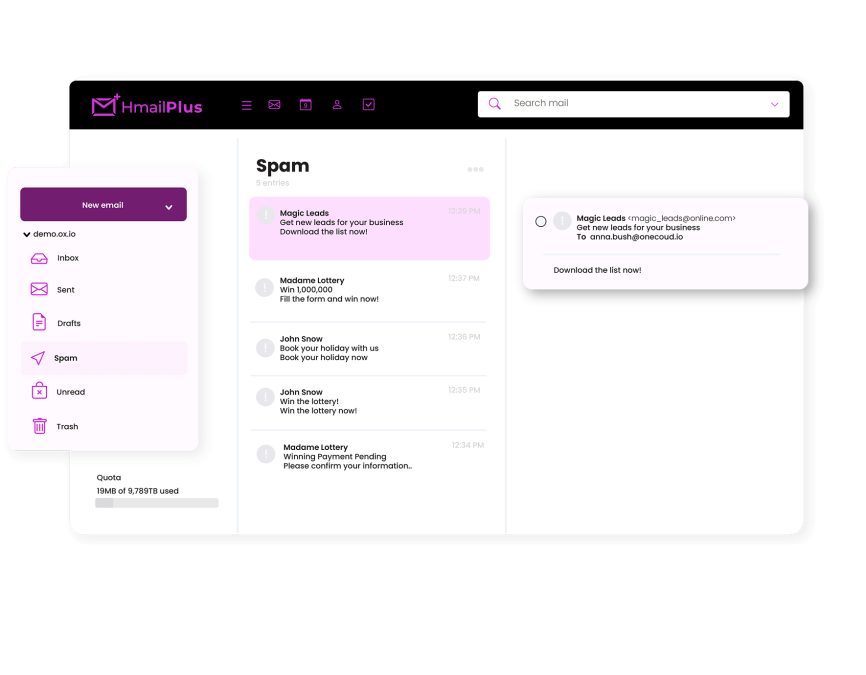Open the contacts person icon in header
The width and height of the screenshot is (866, 675).
coord(337,104)
